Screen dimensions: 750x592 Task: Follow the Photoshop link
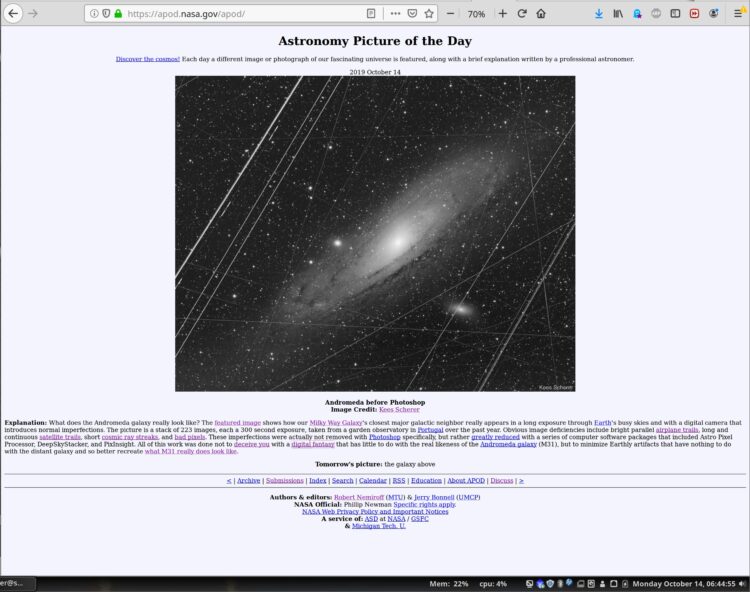coord(385,437)
